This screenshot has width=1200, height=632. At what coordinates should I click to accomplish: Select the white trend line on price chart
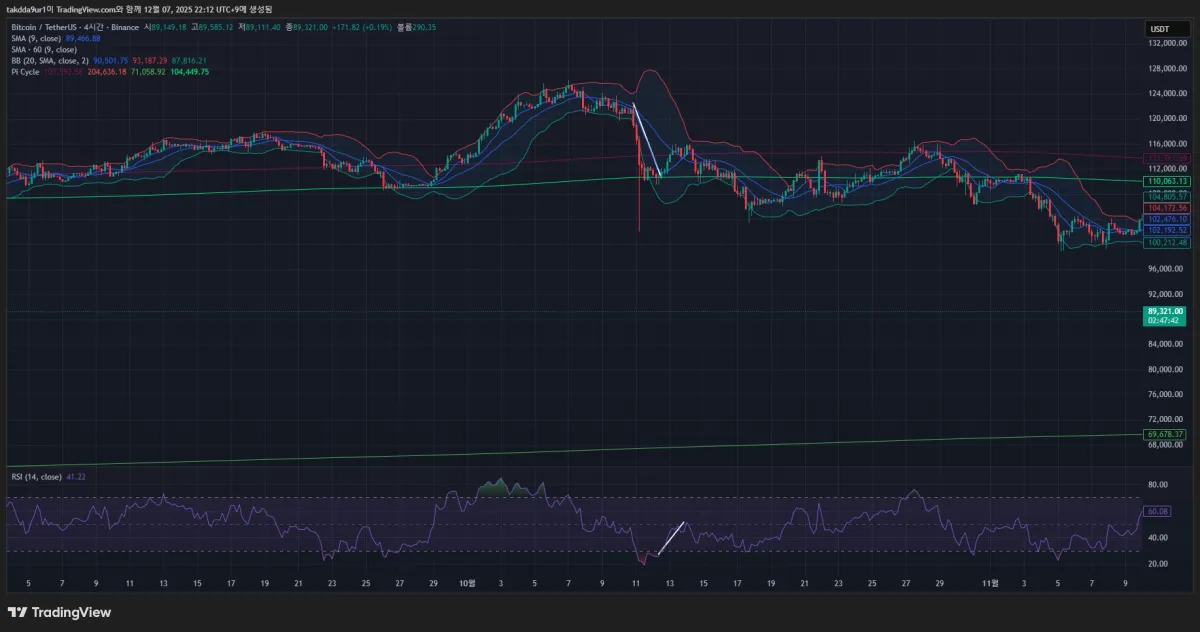pos(646,140)
